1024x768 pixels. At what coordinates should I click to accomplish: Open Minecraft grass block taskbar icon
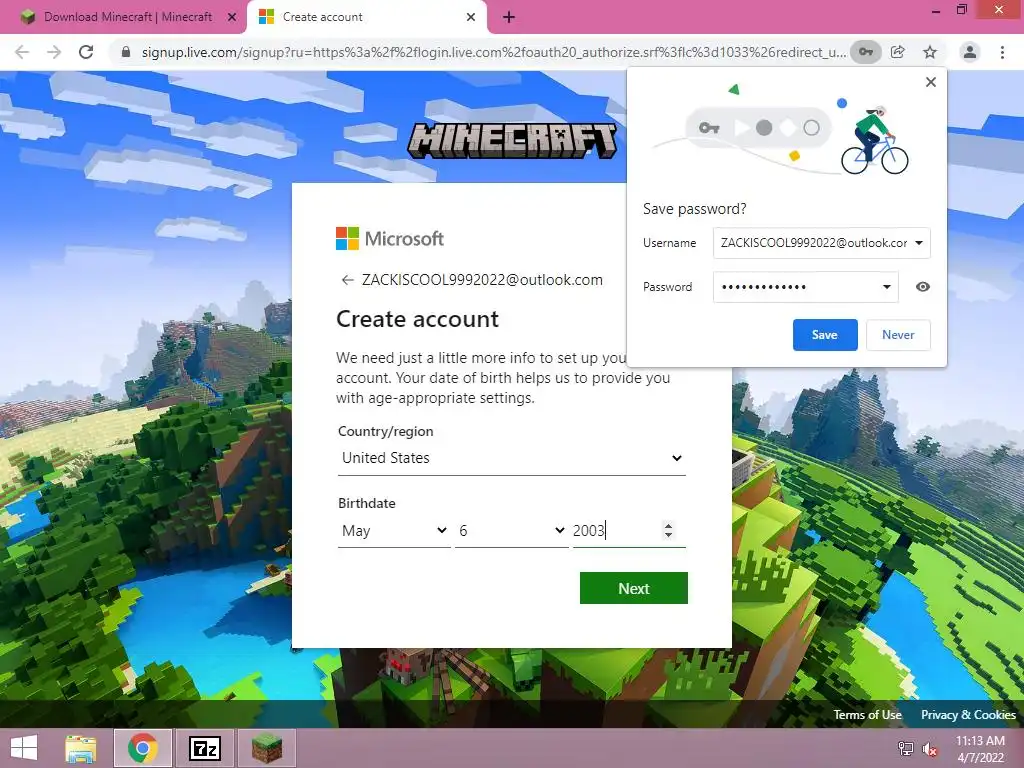pos(267,748)
